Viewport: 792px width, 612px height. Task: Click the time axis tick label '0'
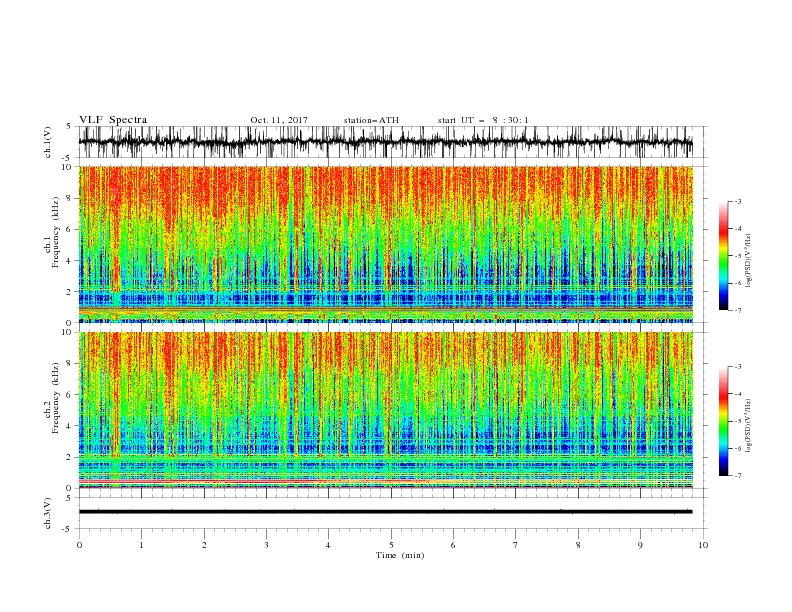(x=79, y=545)
